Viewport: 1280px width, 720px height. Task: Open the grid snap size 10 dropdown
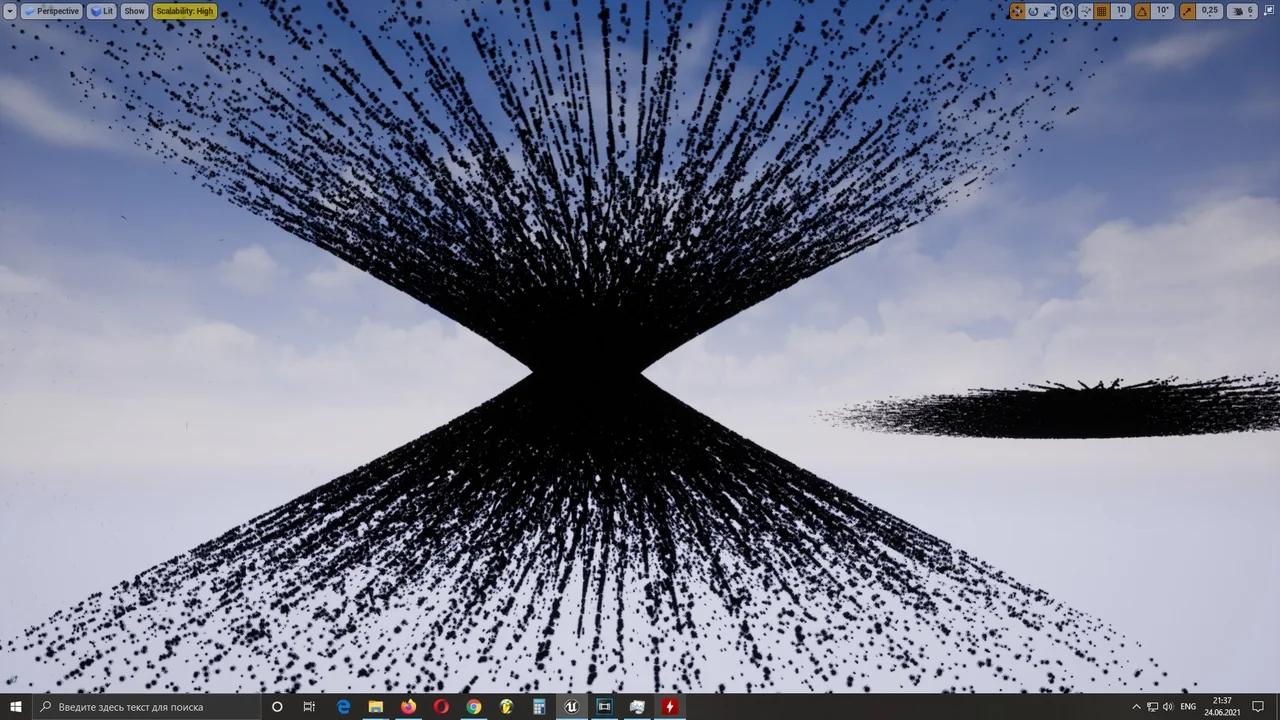pyautogui.click(x=1121, y=11)
